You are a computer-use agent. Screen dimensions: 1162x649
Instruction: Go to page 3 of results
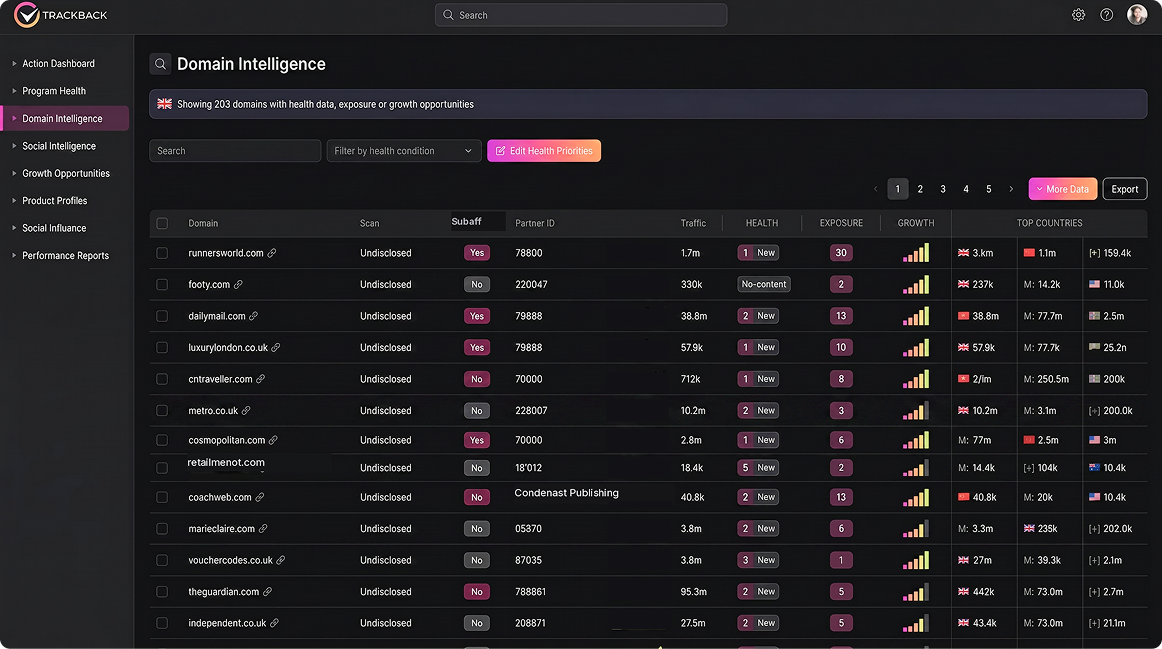tap(943, 189)
